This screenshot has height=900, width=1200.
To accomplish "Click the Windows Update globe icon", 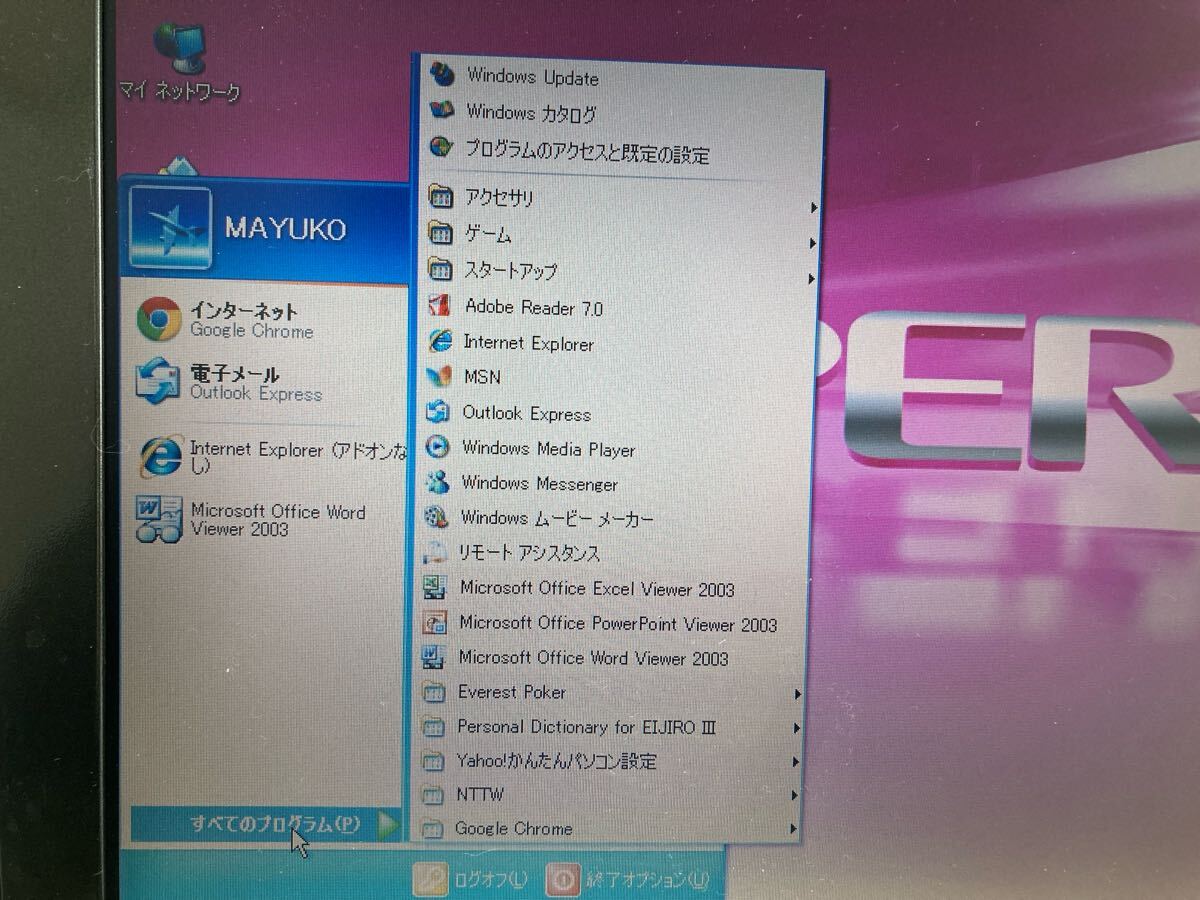I will tap(442, 75).
